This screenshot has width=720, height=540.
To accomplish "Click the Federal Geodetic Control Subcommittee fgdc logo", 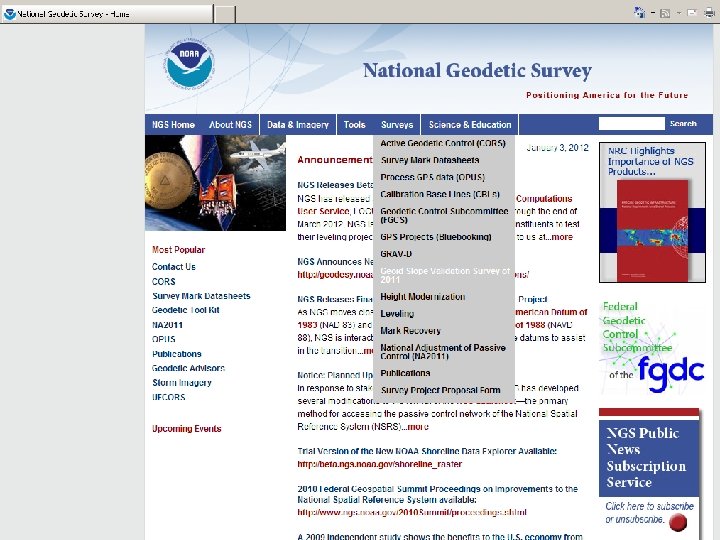I will [x=652, y=347].
